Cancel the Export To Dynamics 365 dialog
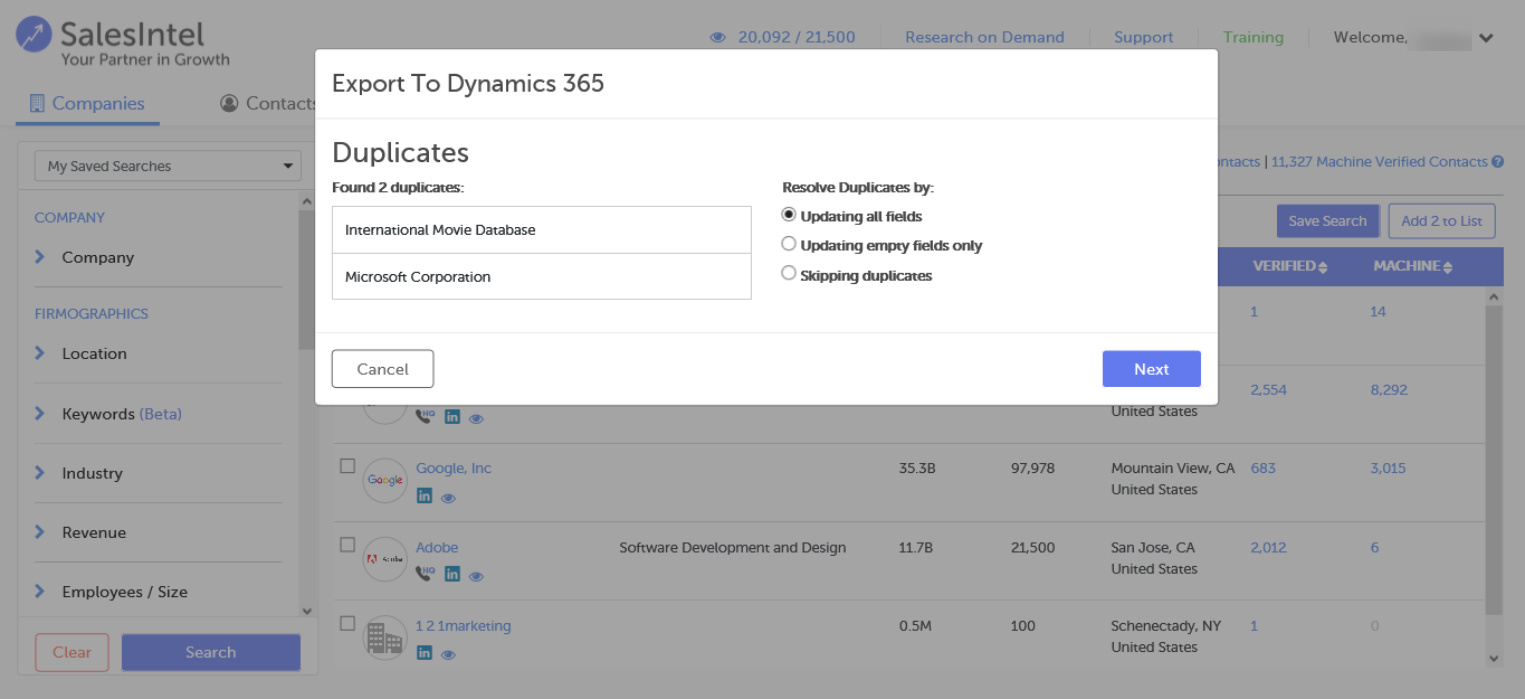This screenshot has height=699, width=1525. pos(383,369)
